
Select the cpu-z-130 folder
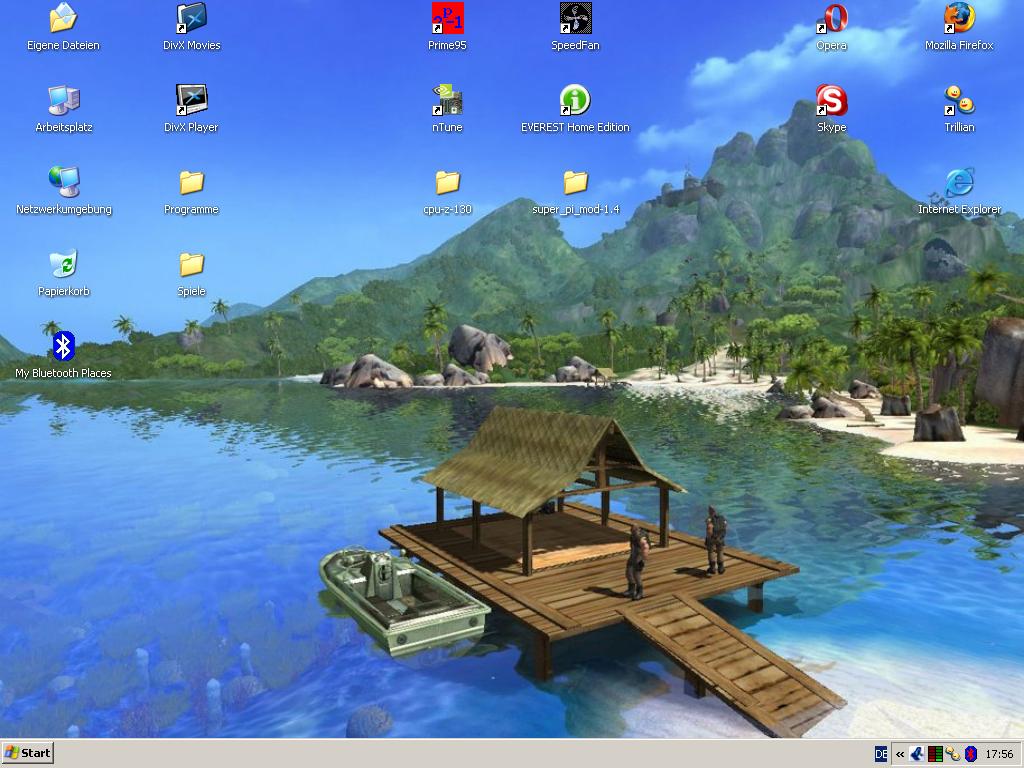pyautogui.click(x=447, y=182)
